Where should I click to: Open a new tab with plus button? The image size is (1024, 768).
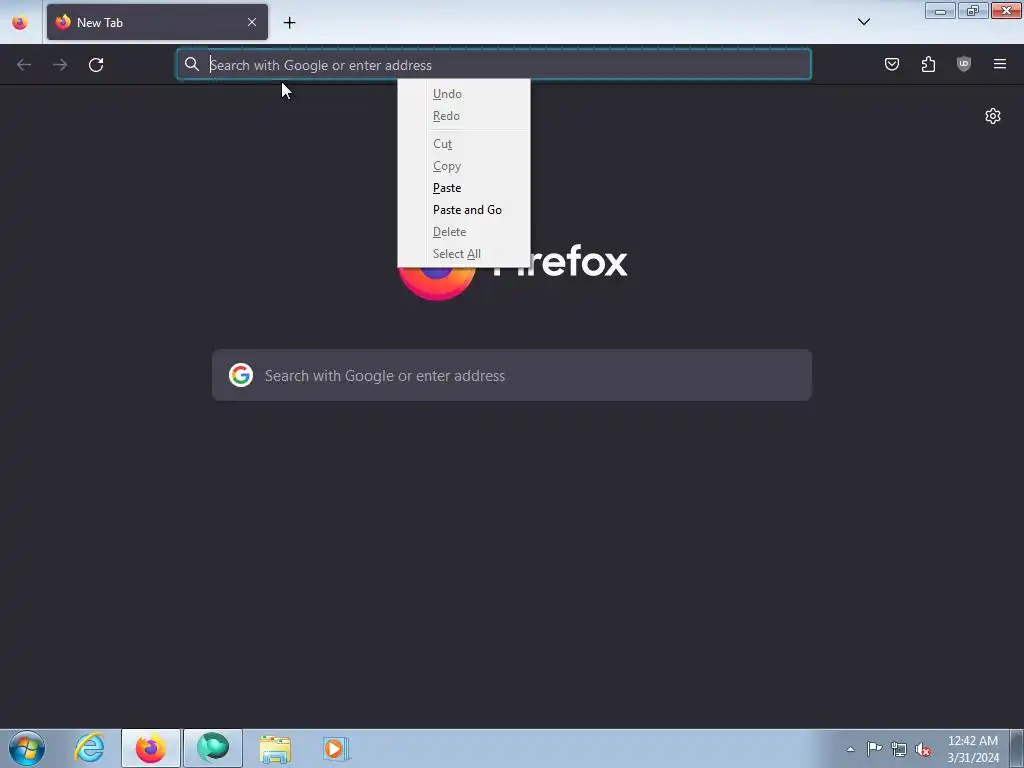tap(289, 22)
